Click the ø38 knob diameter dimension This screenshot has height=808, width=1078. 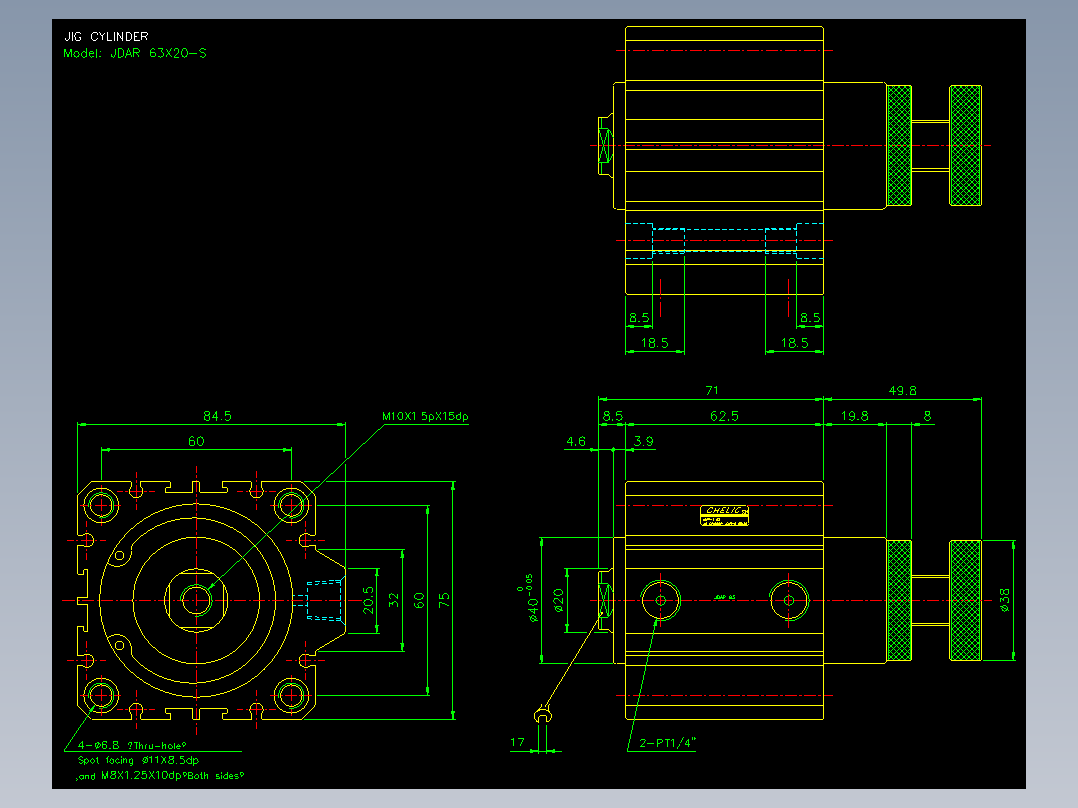coord(1004,600)
